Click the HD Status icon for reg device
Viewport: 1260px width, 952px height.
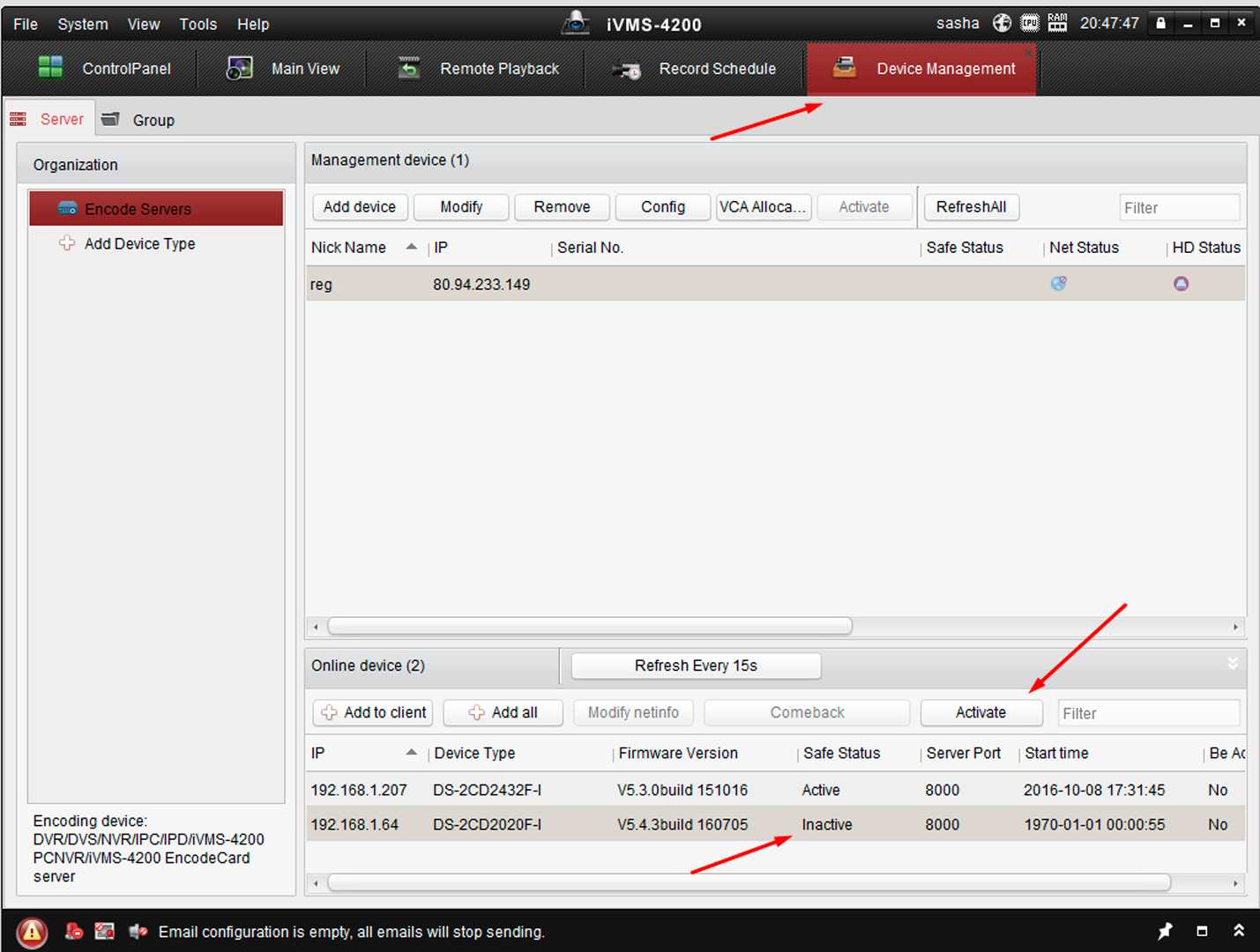pos(1181,283)
